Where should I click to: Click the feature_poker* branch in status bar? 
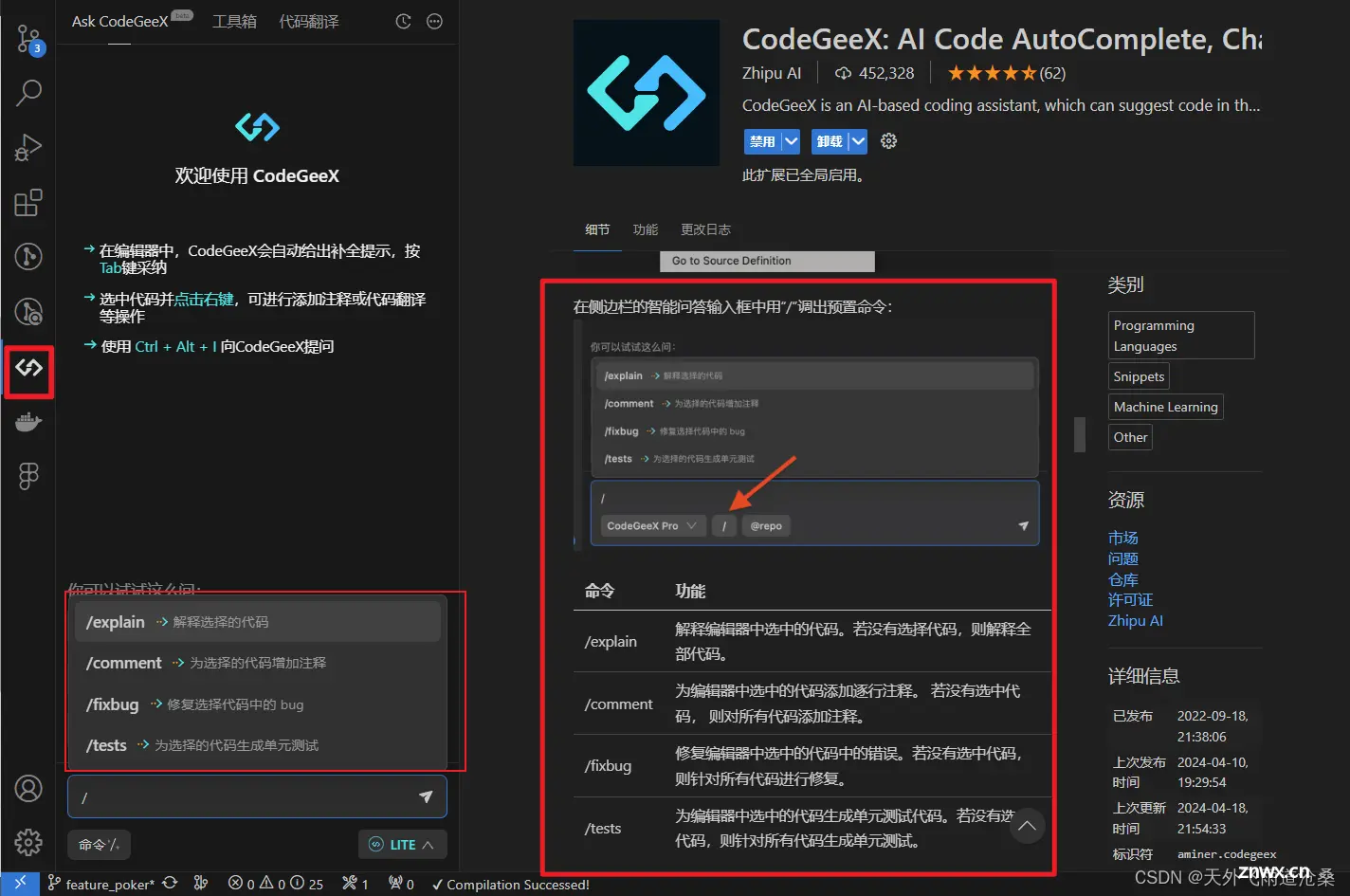(x=101, y=884)
